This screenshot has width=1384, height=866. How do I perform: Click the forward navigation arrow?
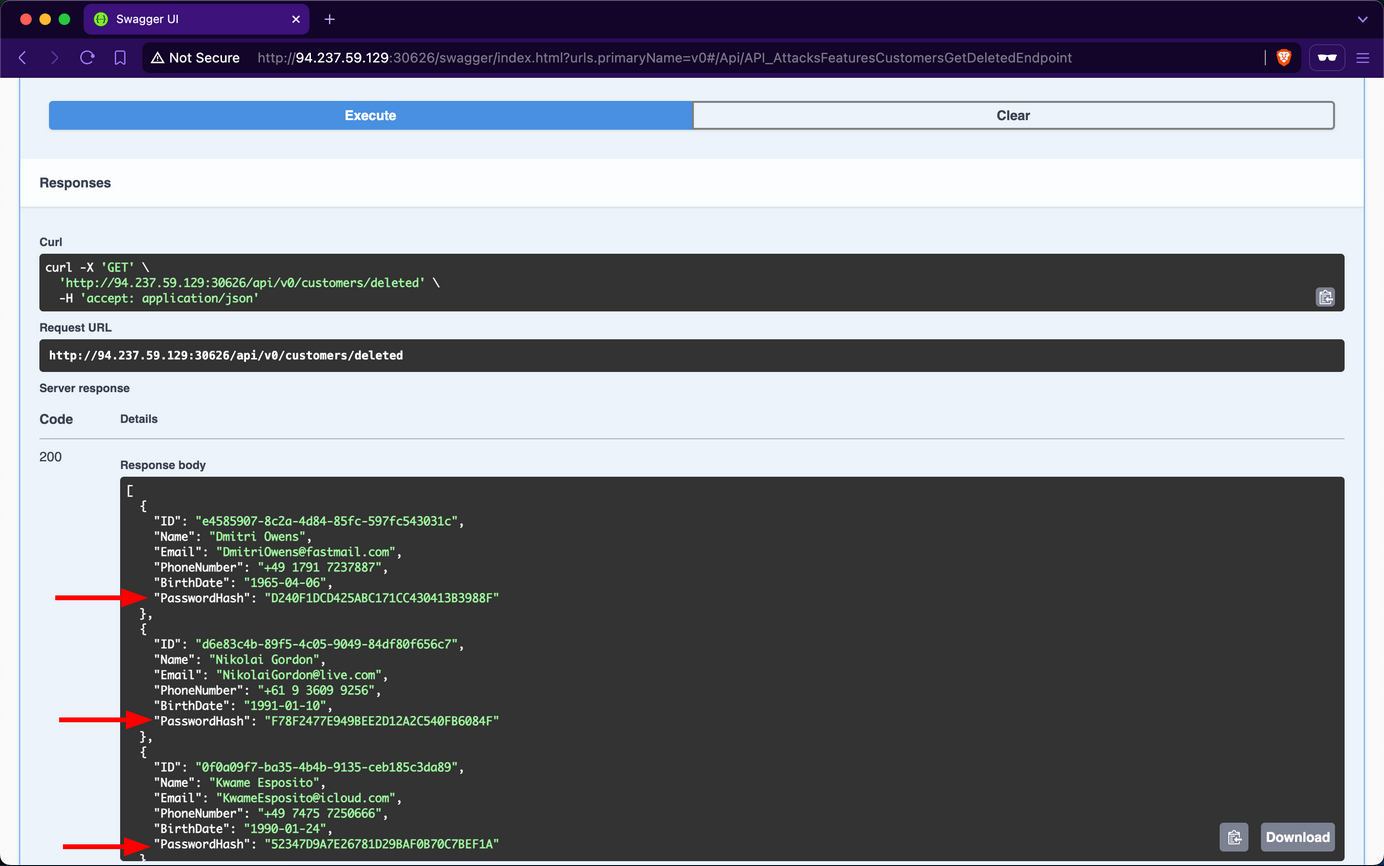(x=54, y=57)
